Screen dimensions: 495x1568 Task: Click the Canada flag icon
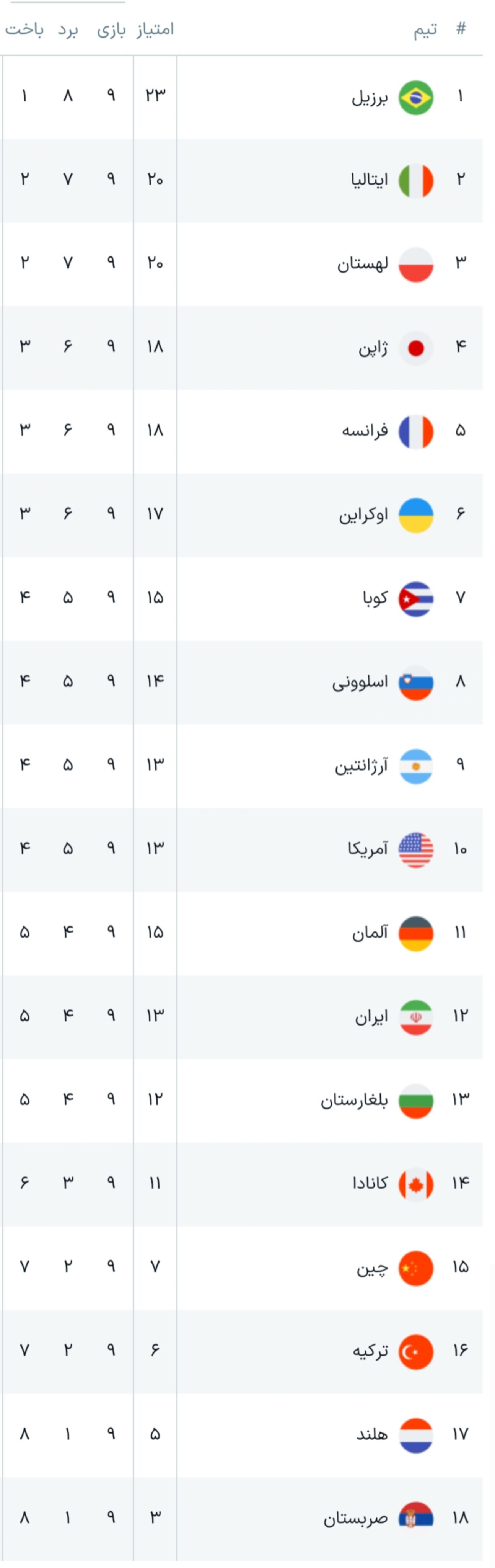pyautogui.click(x=416, y=1184)
